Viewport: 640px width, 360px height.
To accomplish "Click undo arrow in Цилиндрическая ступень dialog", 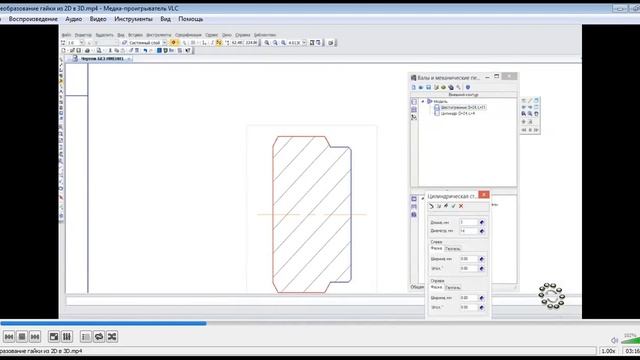I will (x=431, y=206).
